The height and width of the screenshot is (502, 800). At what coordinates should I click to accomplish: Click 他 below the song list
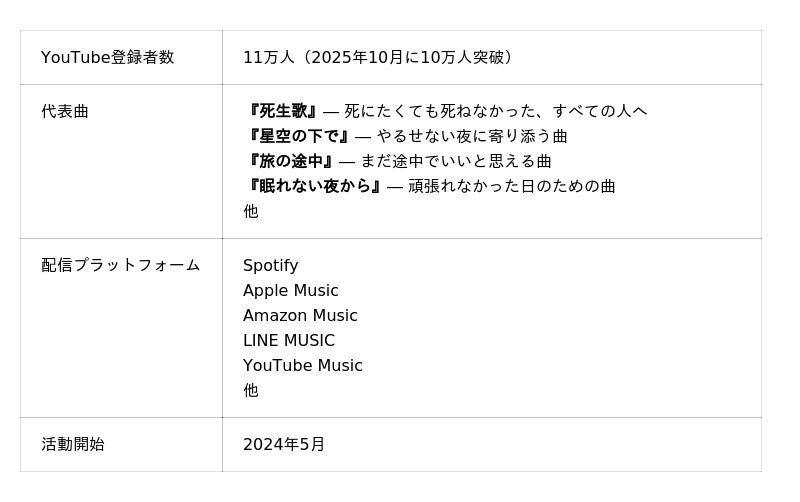tap(251, 211)
